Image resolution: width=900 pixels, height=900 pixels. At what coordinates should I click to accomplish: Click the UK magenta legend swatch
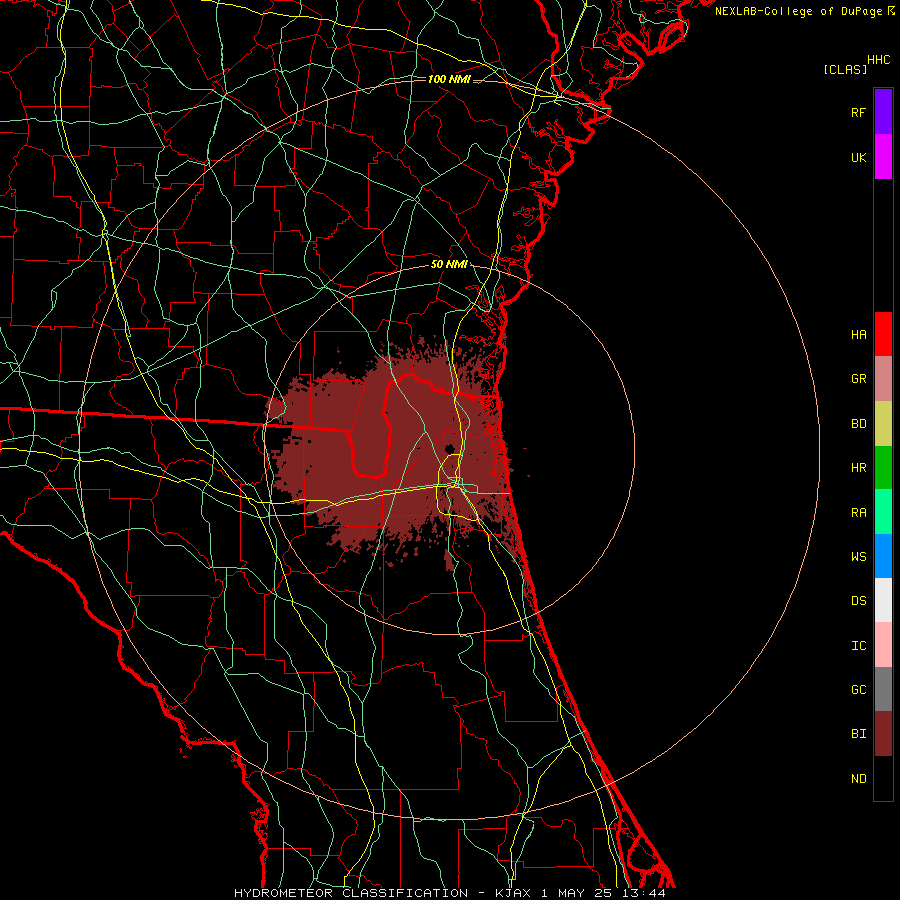(x=883, y=157)
